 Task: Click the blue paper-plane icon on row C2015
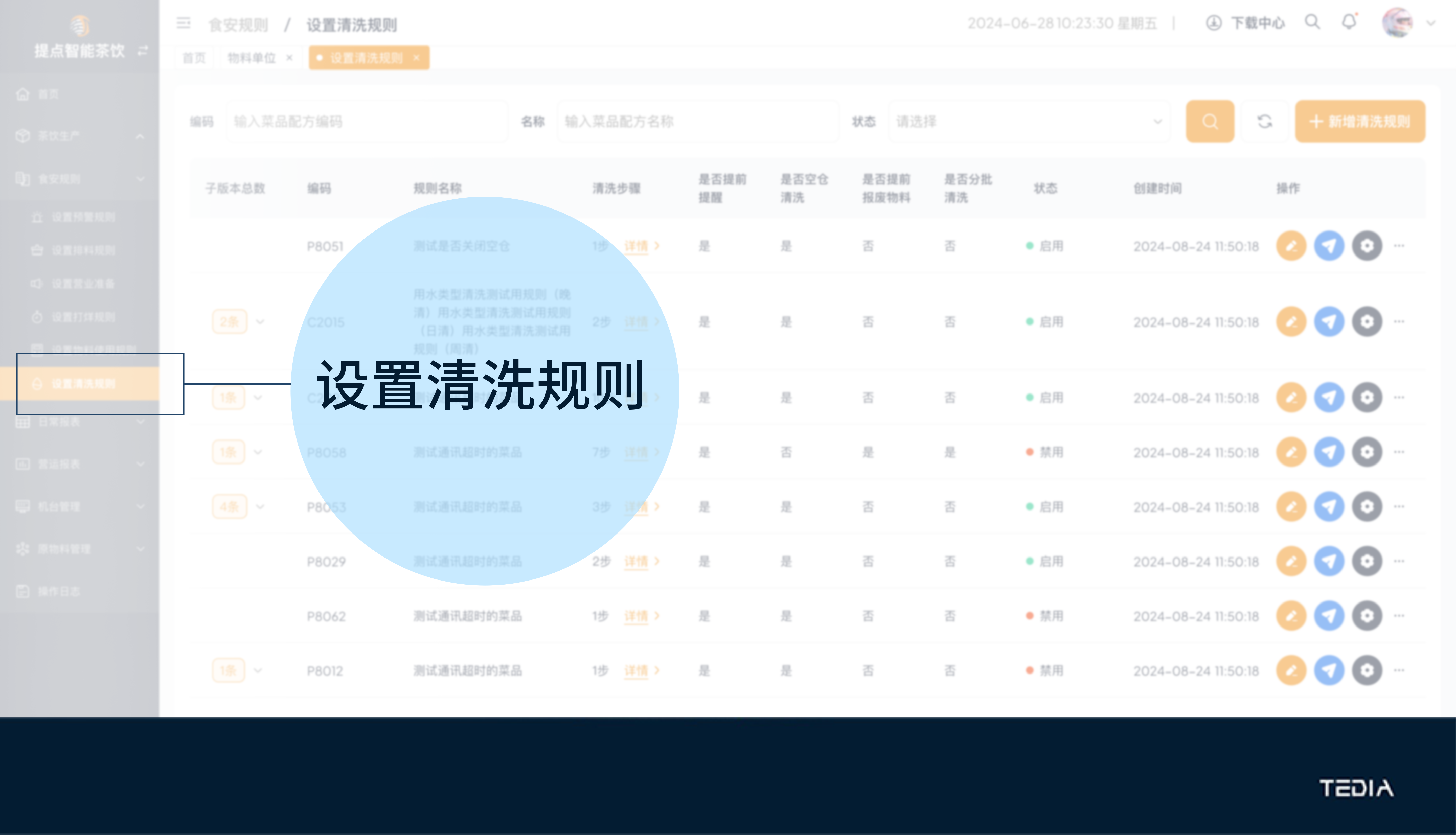tap(1329, 322)
